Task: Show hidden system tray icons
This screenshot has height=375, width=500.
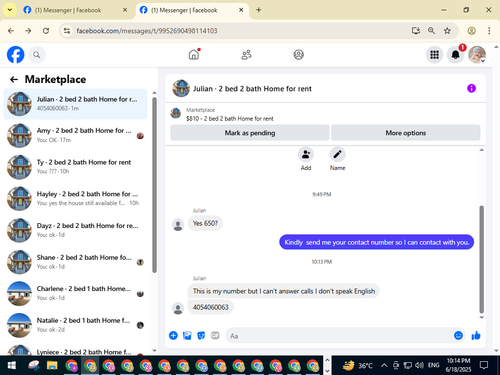Action: tap(384, 366)
